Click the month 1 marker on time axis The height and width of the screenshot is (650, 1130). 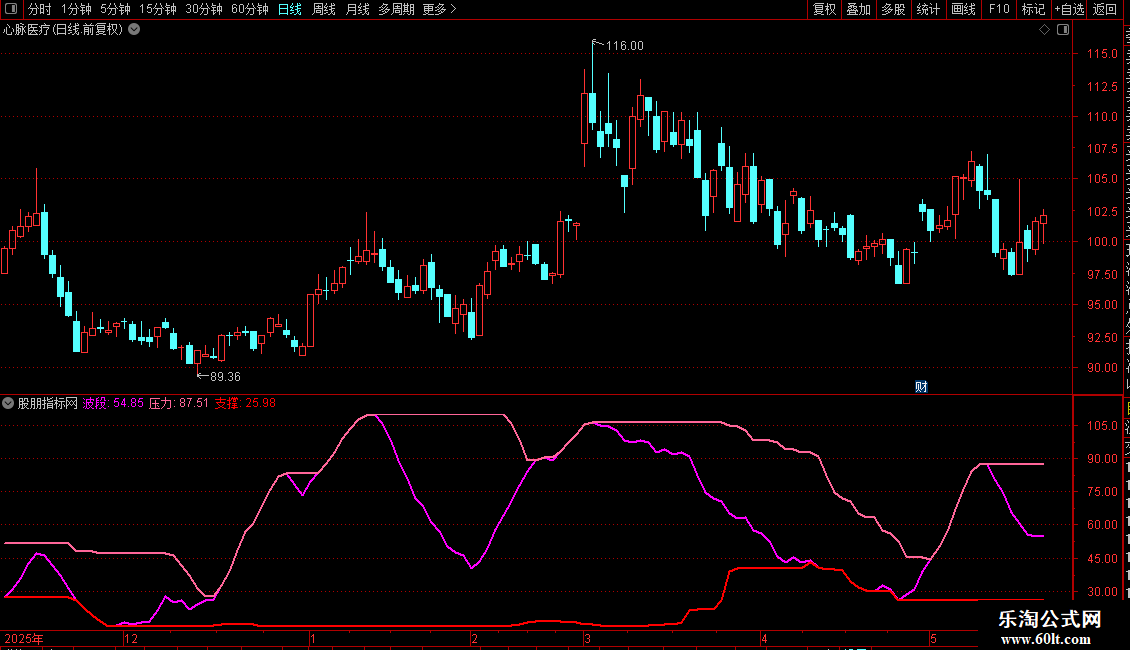click(x=313, y=638)
